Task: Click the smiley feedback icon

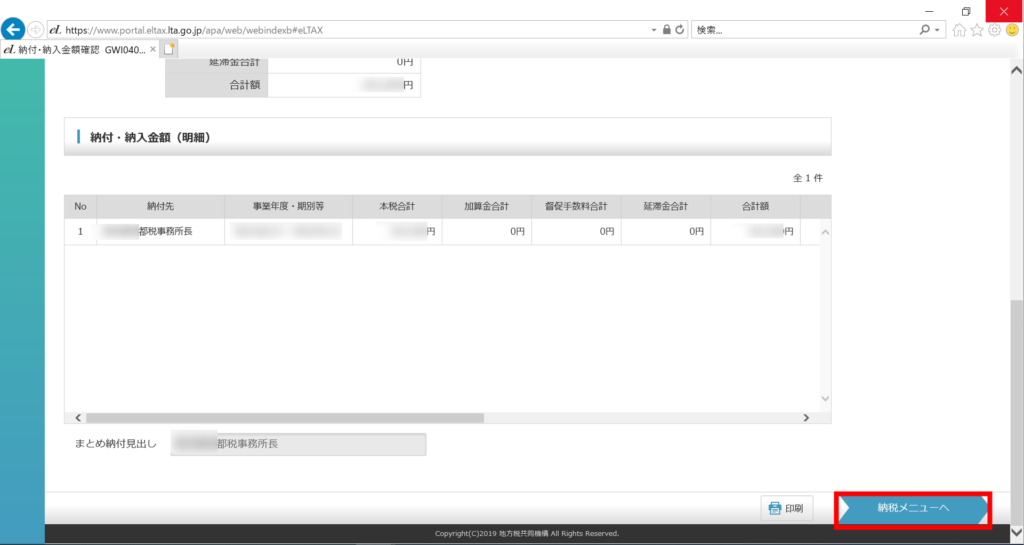Action: coord(1011,30)
